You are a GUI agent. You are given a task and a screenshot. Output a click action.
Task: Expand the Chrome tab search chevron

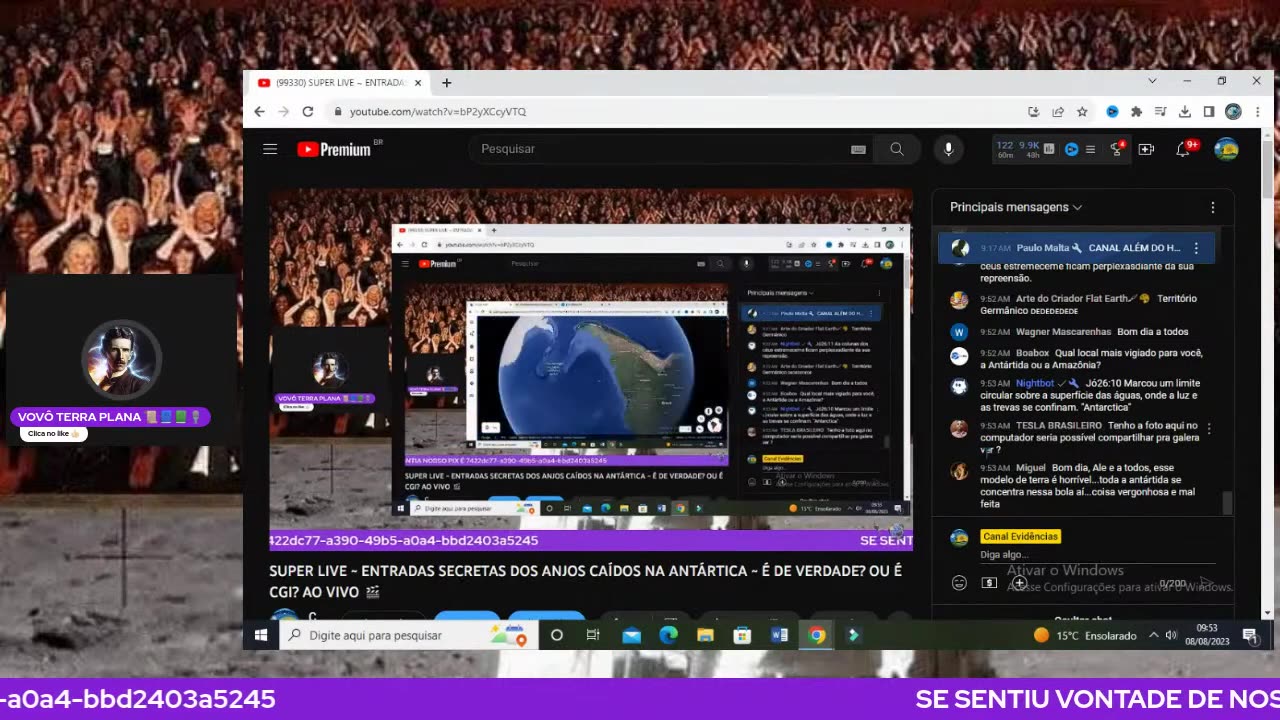click(1152, 81)
